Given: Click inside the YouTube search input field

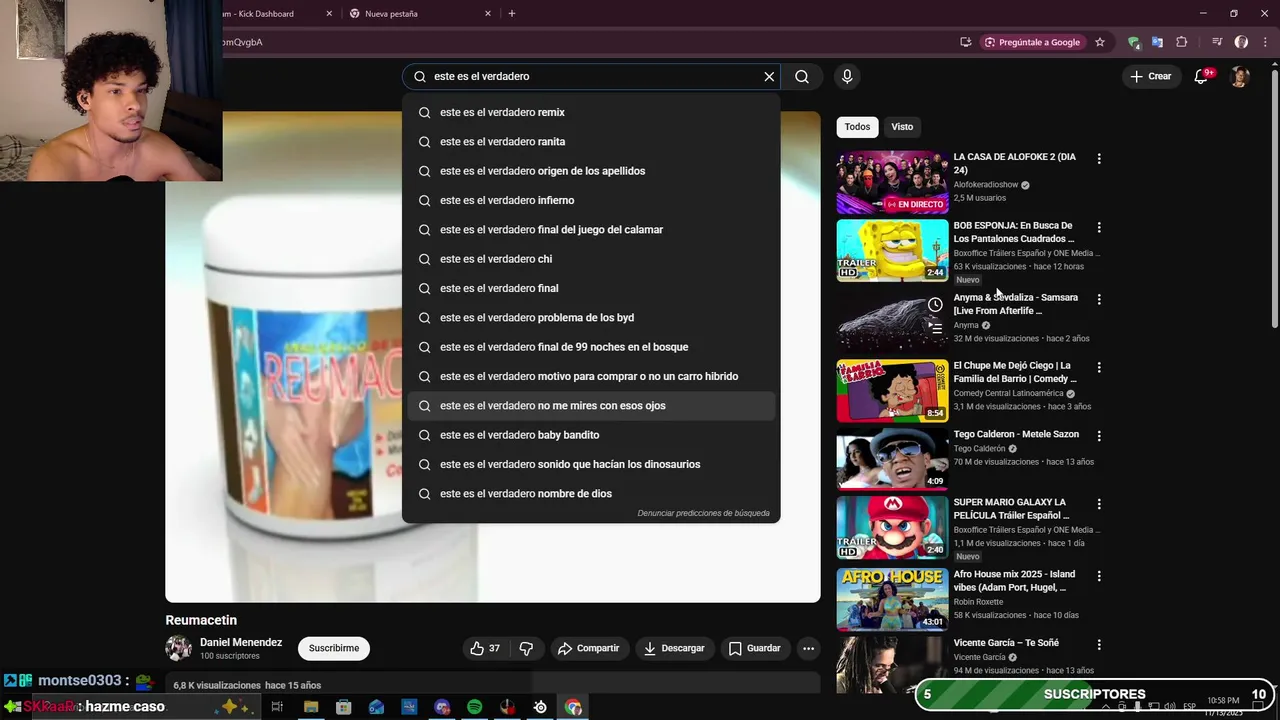Looking at the screenshot, I should pos(590,76).
